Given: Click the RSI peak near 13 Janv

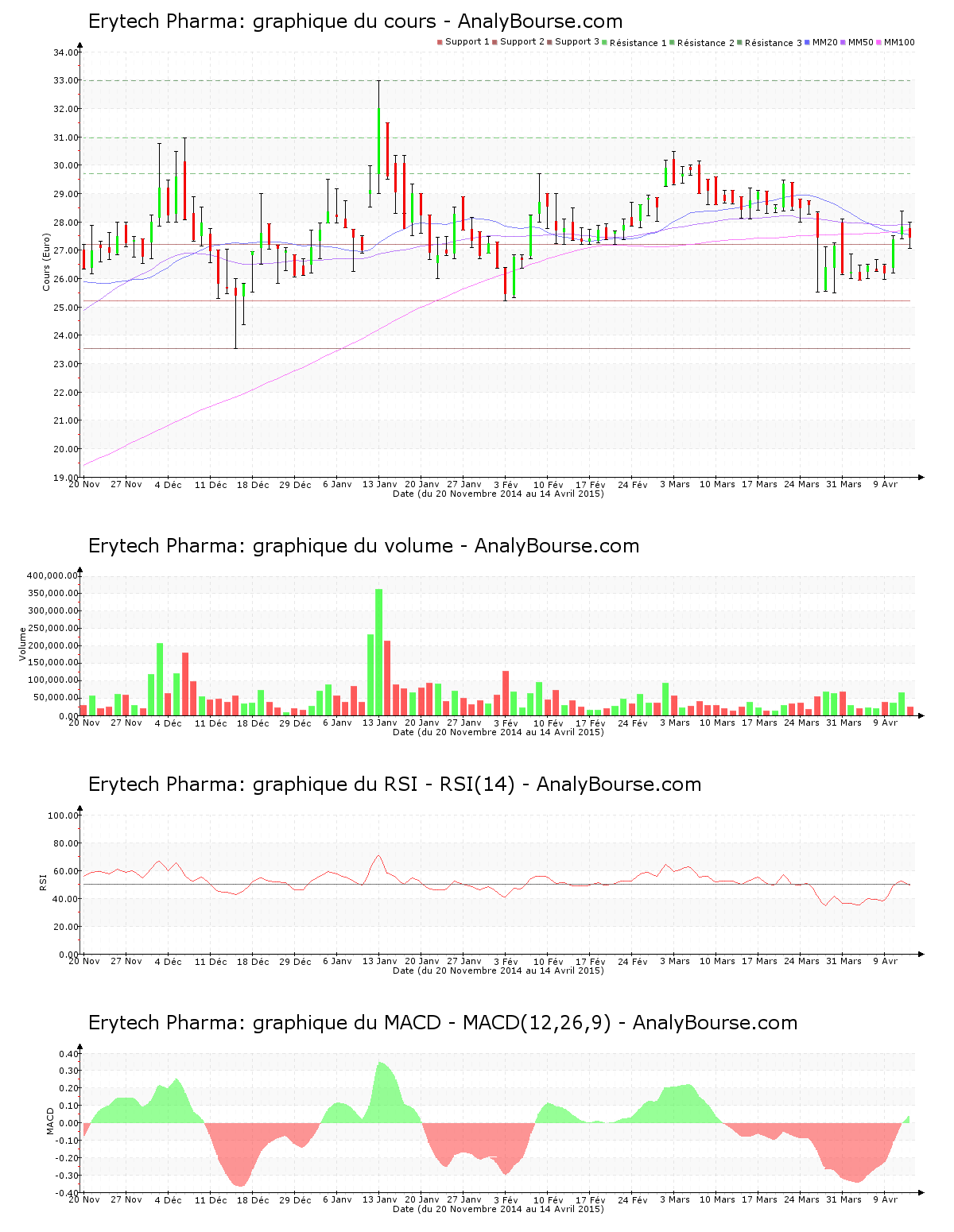Looking at the screenshot, I should point(379,856).
